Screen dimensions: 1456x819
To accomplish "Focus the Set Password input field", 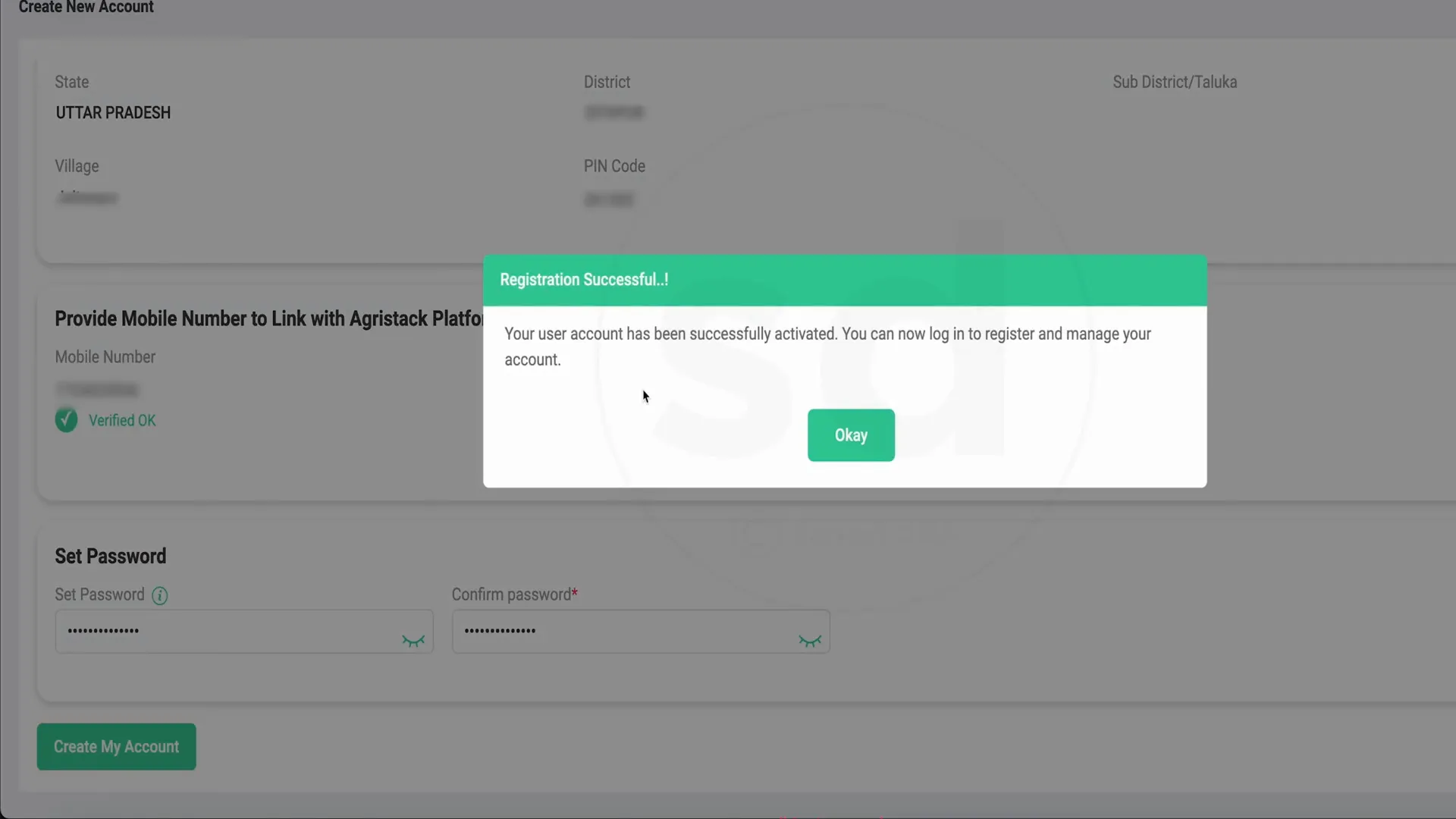I will (244, 632).
